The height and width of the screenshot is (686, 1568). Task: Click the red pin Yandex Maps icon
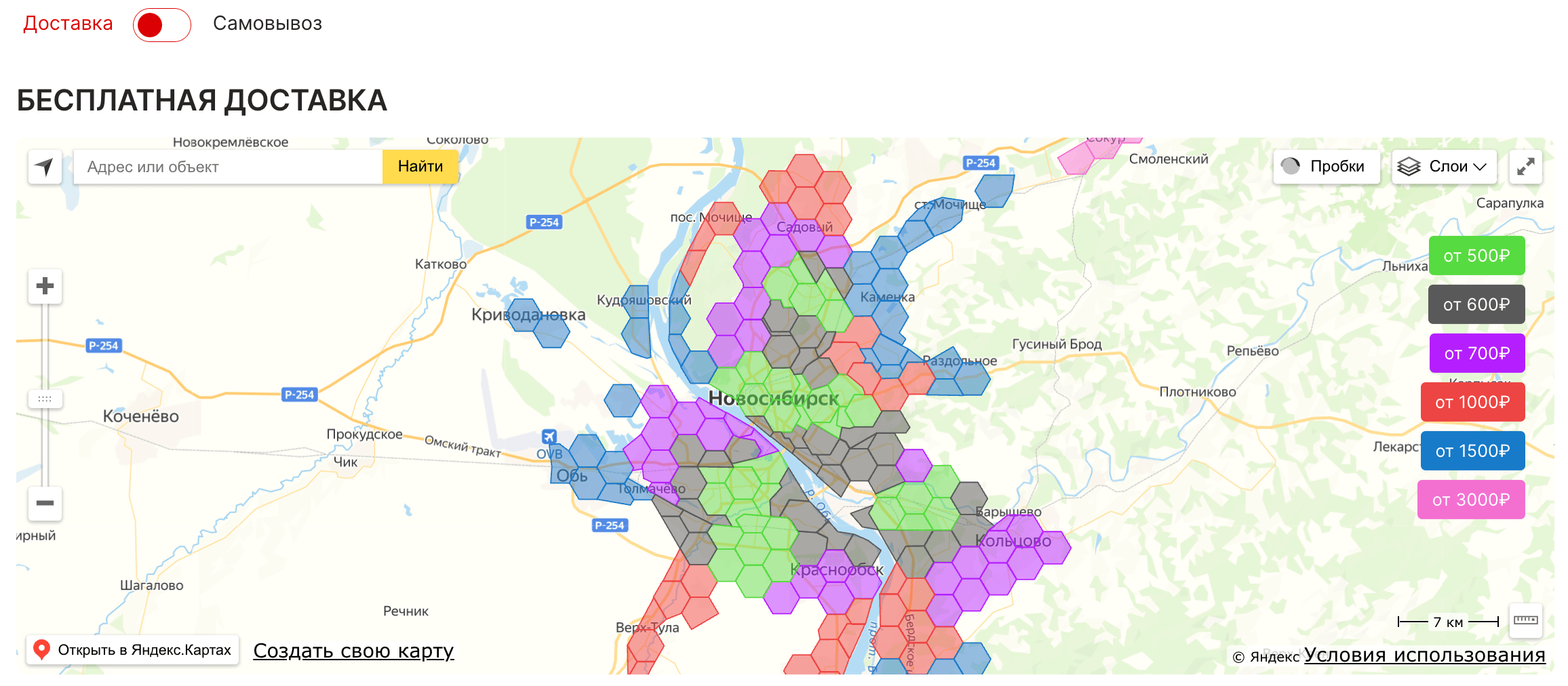click(x=42, y=649)
